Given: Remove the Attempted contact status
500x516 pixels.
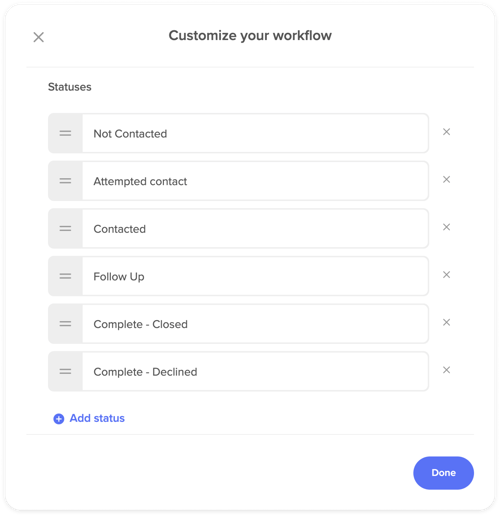Looking at the screenshot, I should click(x=446, y=180).
